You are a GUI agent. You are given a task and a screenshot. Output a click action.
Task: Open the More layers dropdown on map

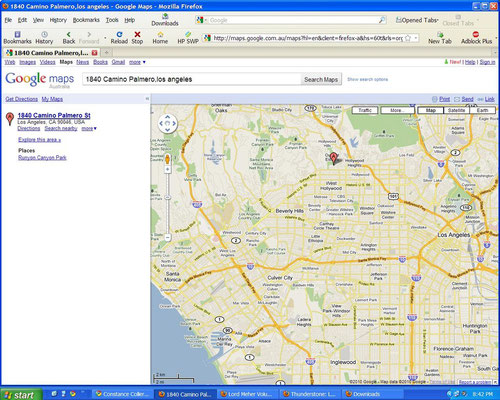(397, 110)
